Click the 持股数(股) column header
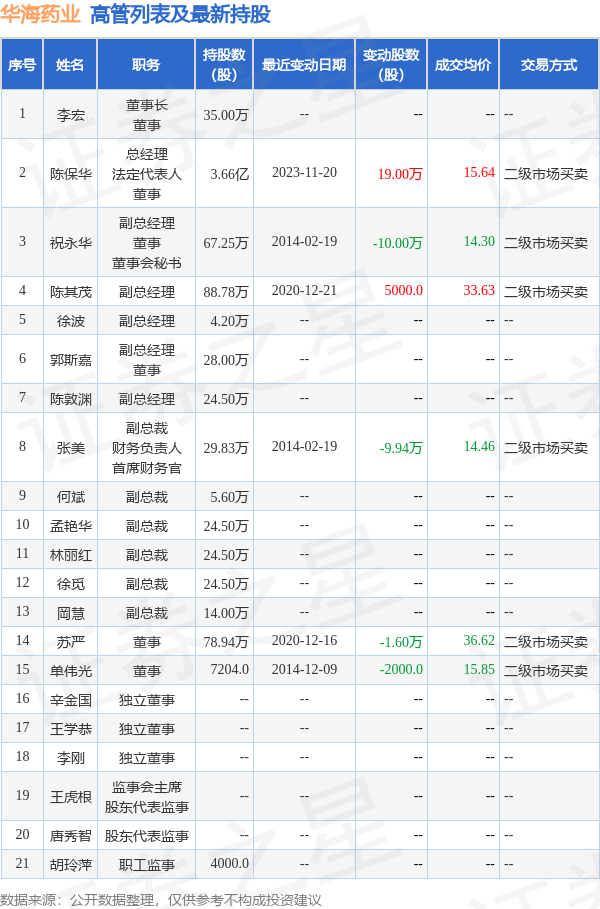 224,65
